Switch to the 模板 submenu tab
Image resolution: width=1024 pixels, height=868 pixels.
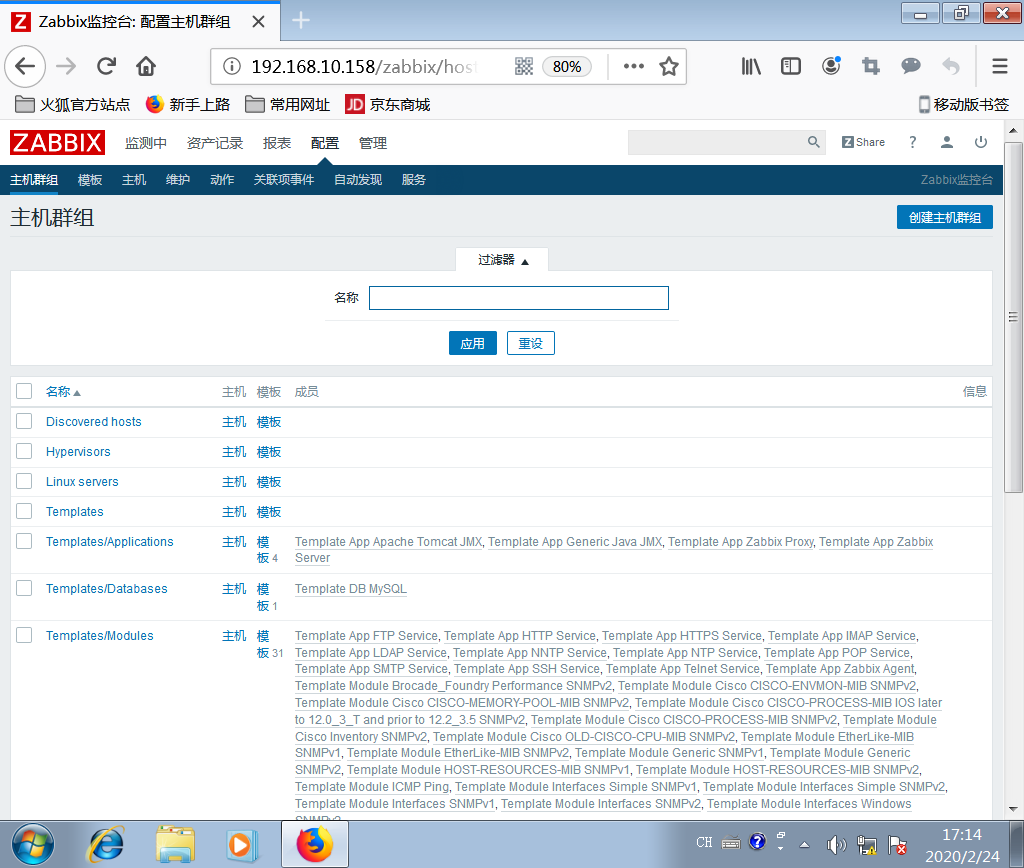[89, 180]
